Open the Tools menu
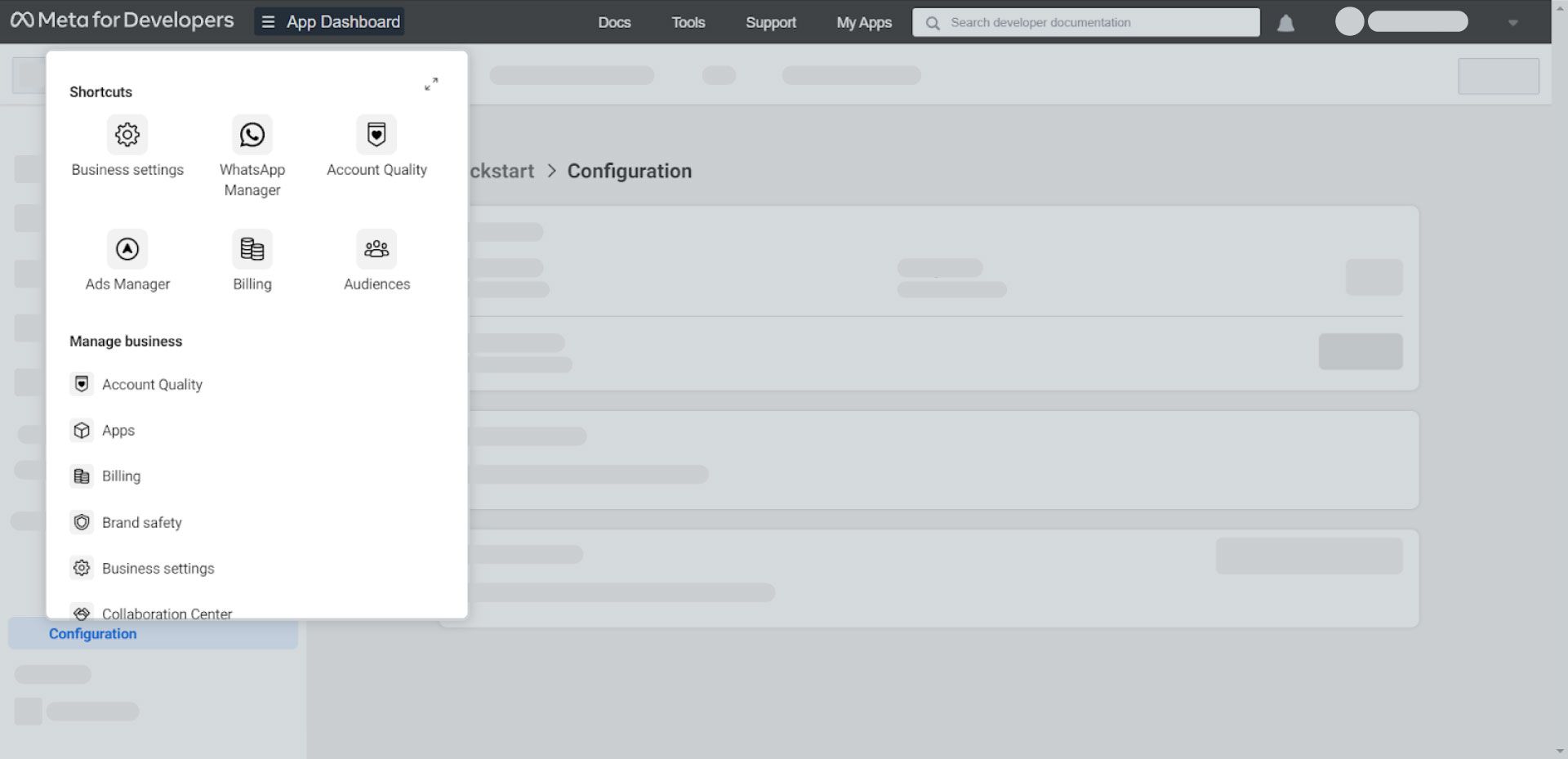Image resolution: width=1568 pixels, height=759 pixels. tap(688, 22)
